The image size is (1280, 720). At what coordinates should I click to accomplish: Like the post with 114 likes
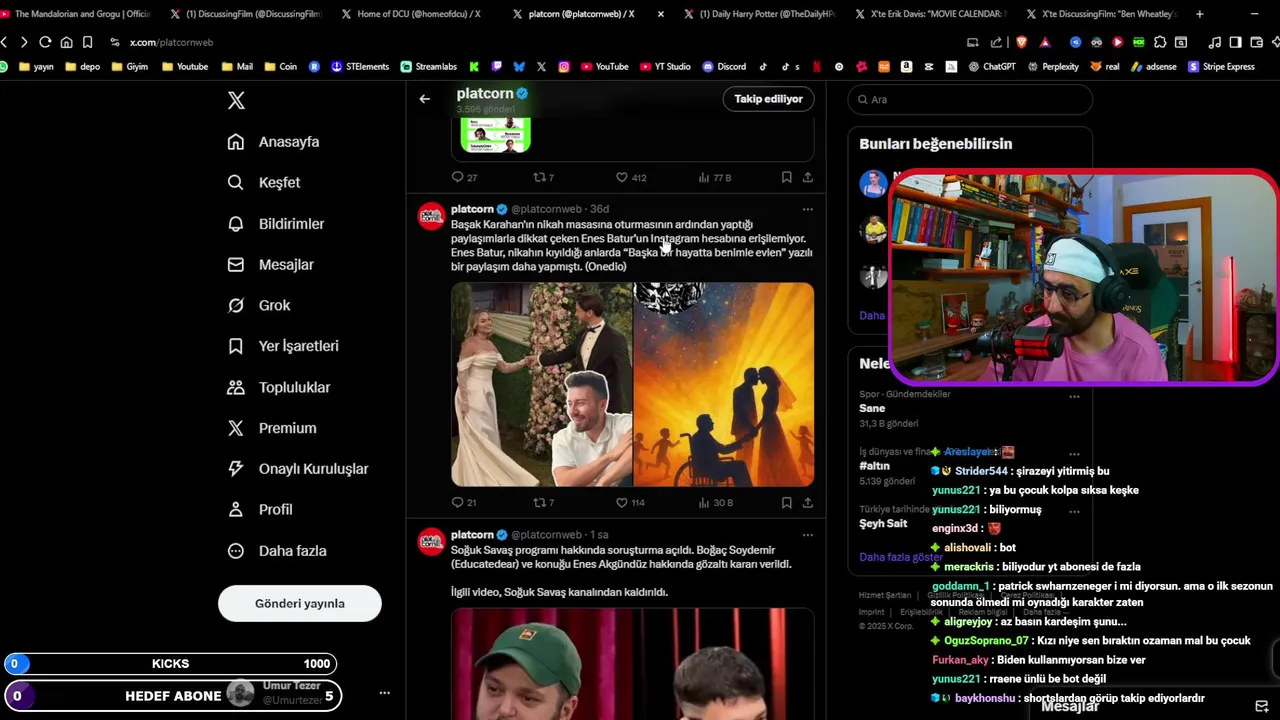click(630, 502)
